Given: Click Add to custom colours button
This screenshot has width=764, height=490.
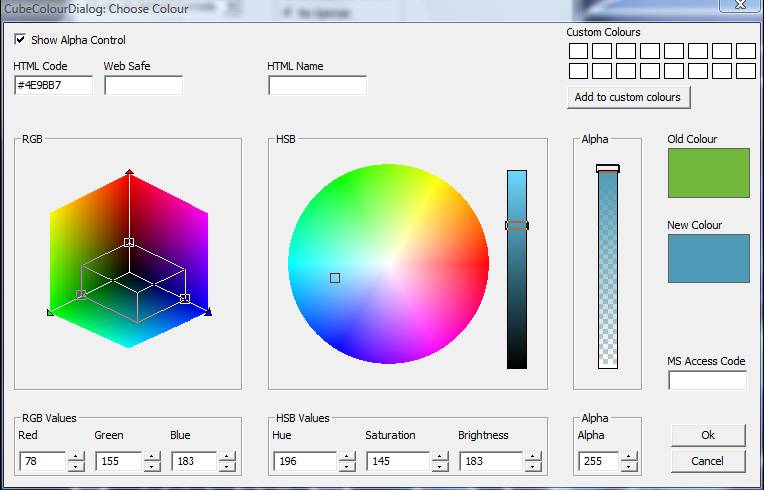Looking at the screenshot, I should click(628, 97).
